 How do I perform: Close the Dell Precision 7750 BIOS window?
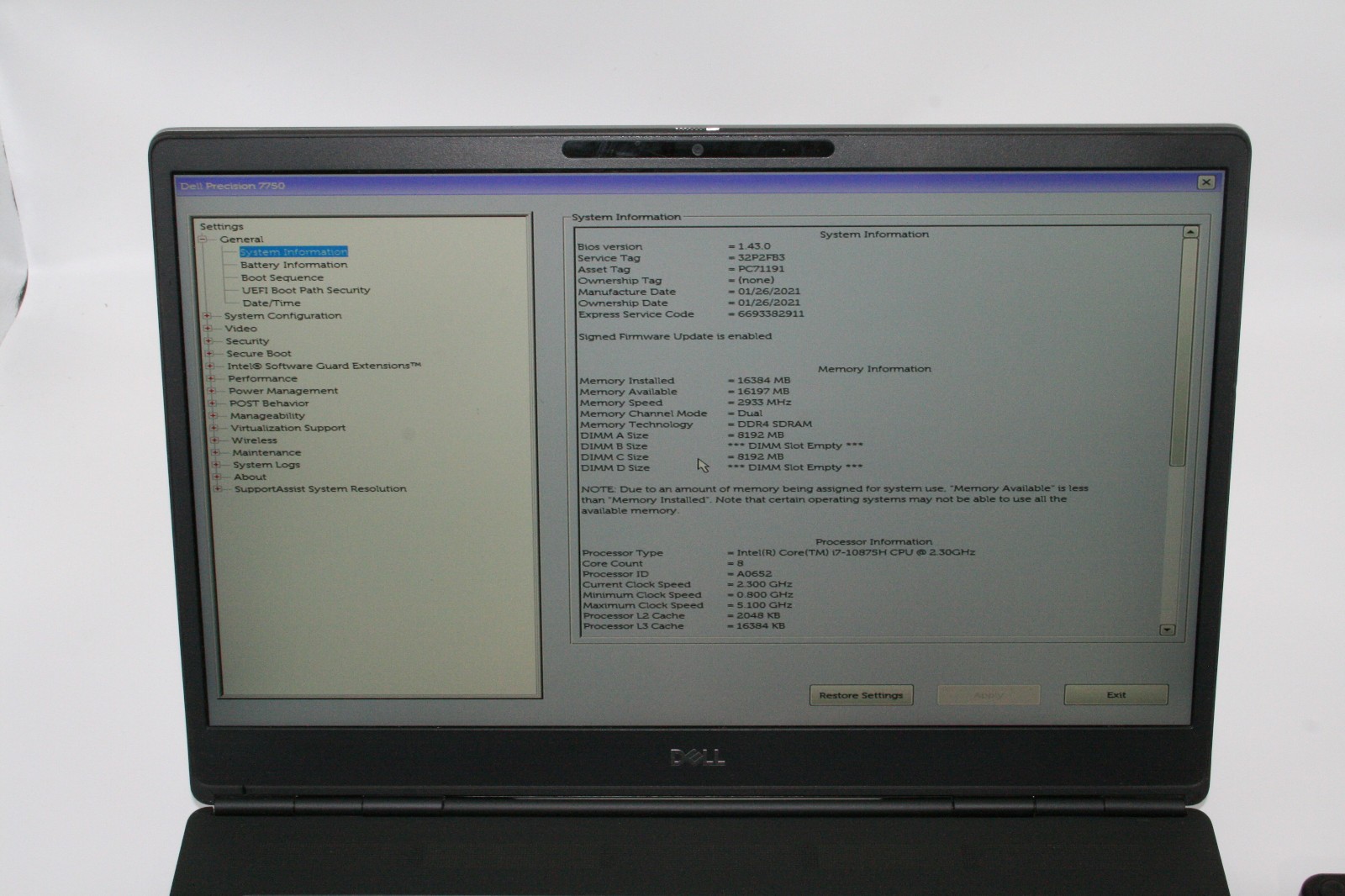click(x=1205, y=182)
